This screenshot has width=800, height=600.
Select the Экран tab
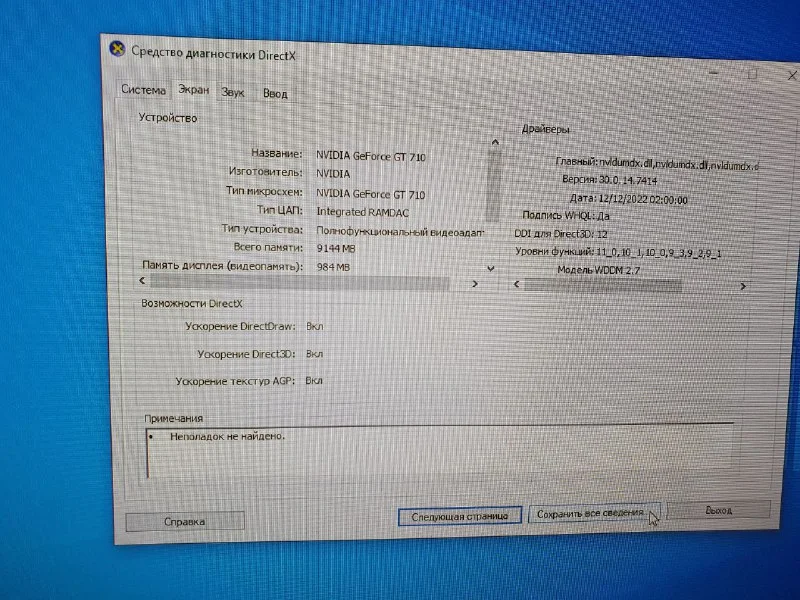point(193,90)
